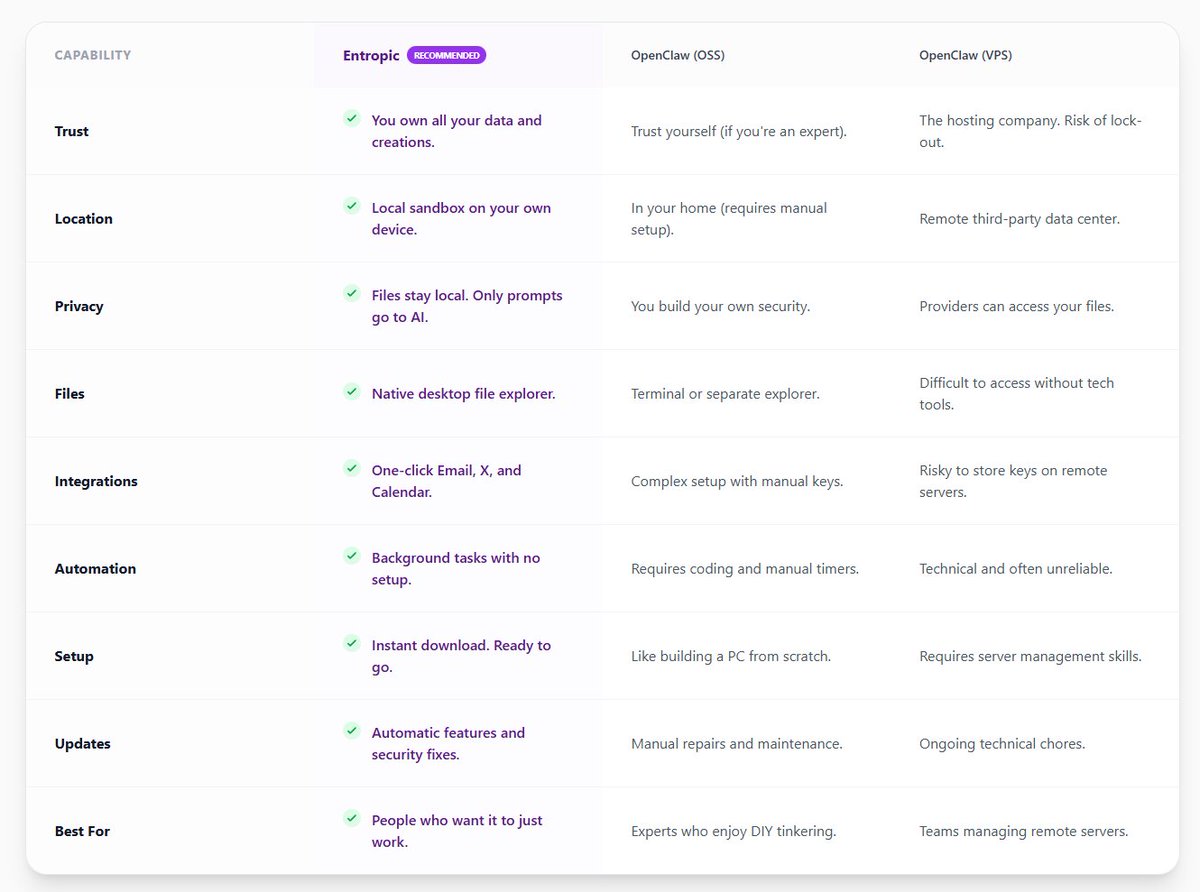This screenshot has width=1200, height=892.
Task: Select 'One-click Email, X, and Calendar.'
Action: click(446, 481)
